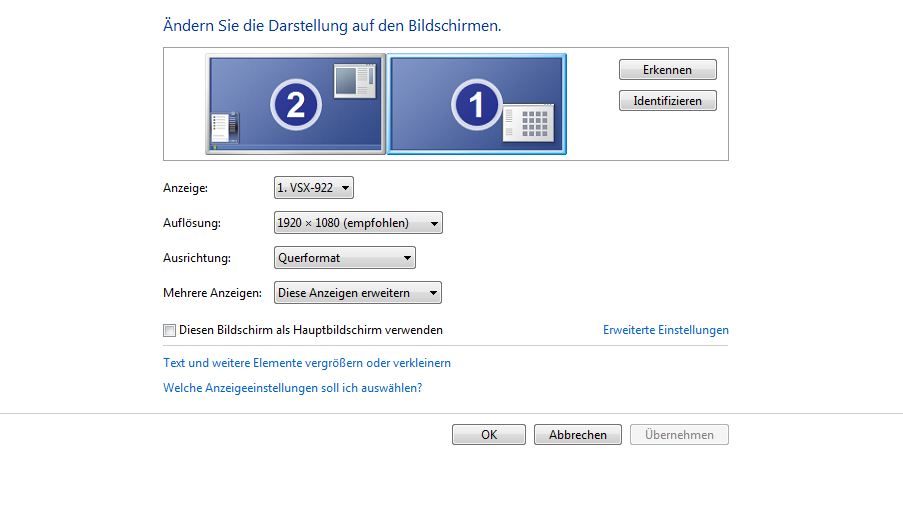Click the Erkennen button
Screen dimensions: 903x513
click(x=667, y=70)
